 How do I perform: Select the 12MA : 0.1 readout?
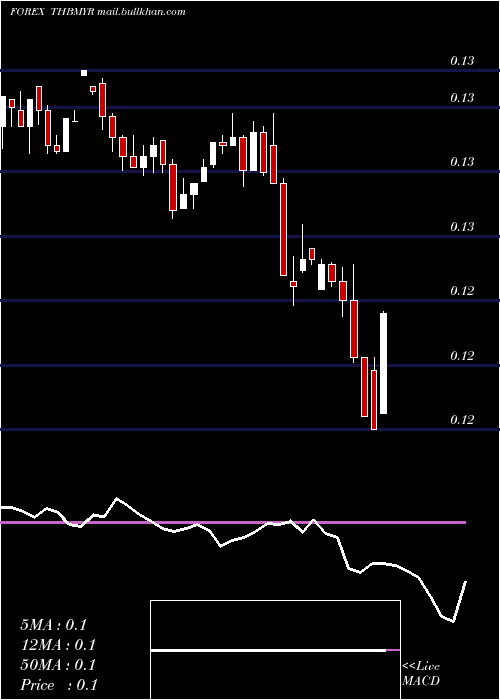58,645
